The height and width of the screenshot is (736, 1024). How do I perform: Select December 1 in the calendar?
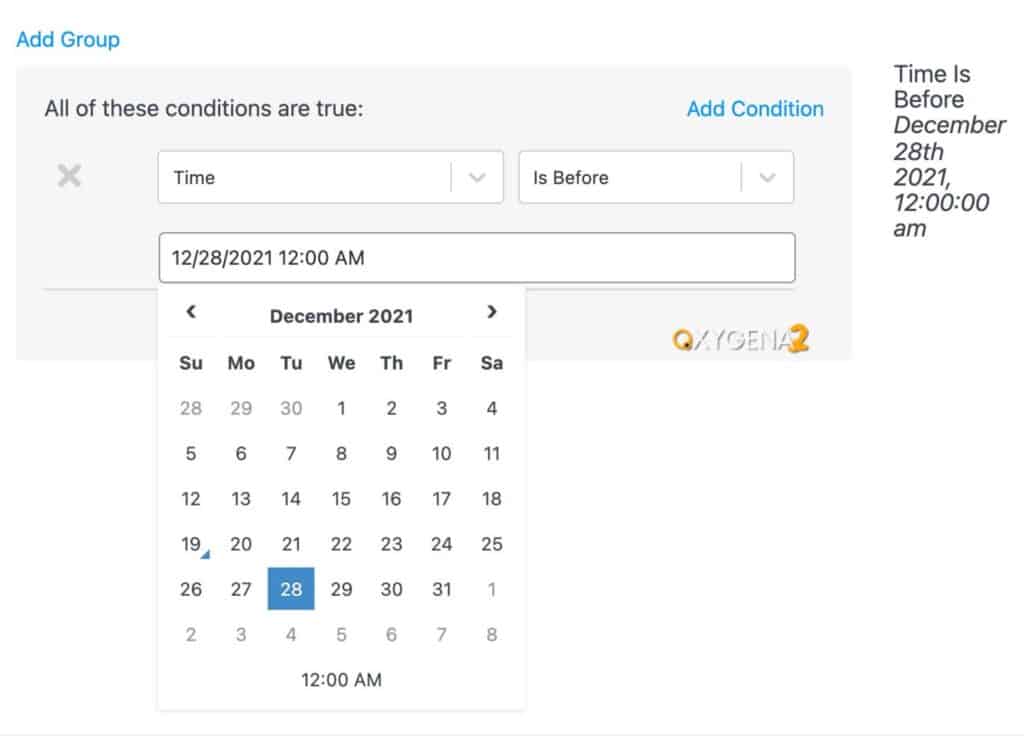[x=341, y=408]
